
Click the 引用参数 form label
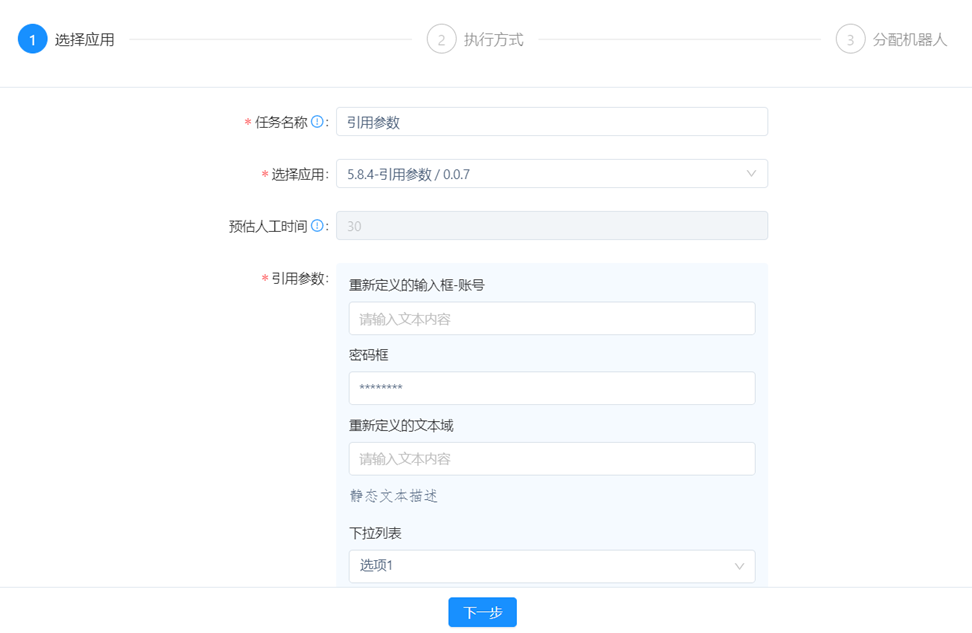tap(299, 279)
